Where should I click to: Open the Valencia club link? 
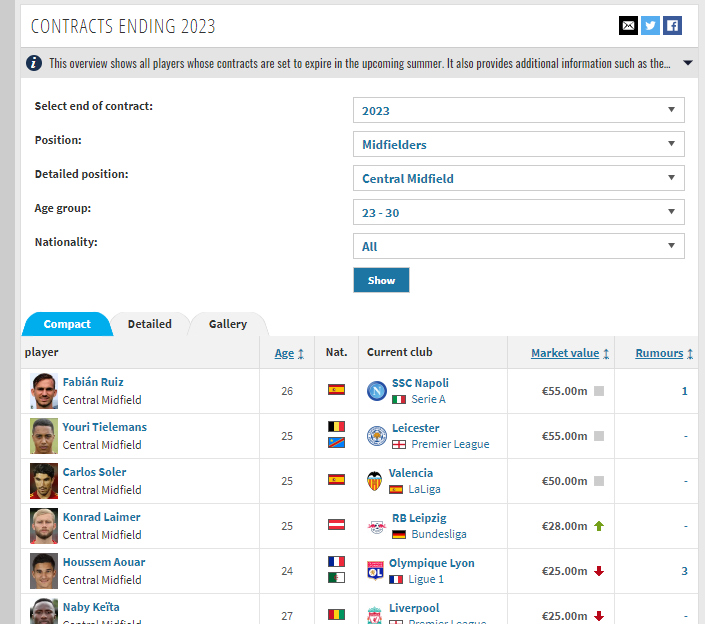click(411, 473)
